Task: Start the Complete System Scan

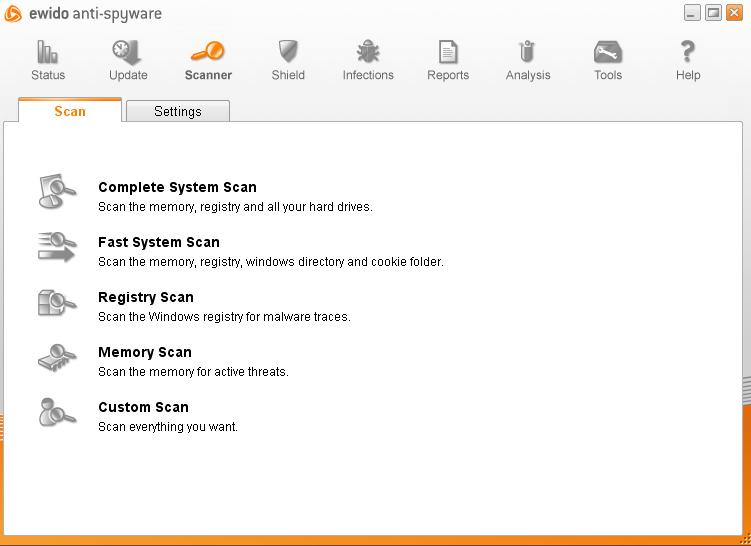Action: pyautogui.click(x=177, y=187)
